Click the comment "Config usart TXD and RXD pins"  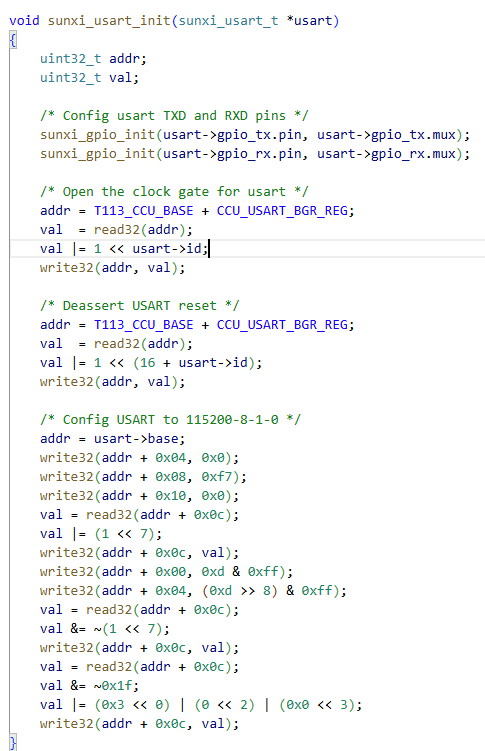tap(174, 115)
